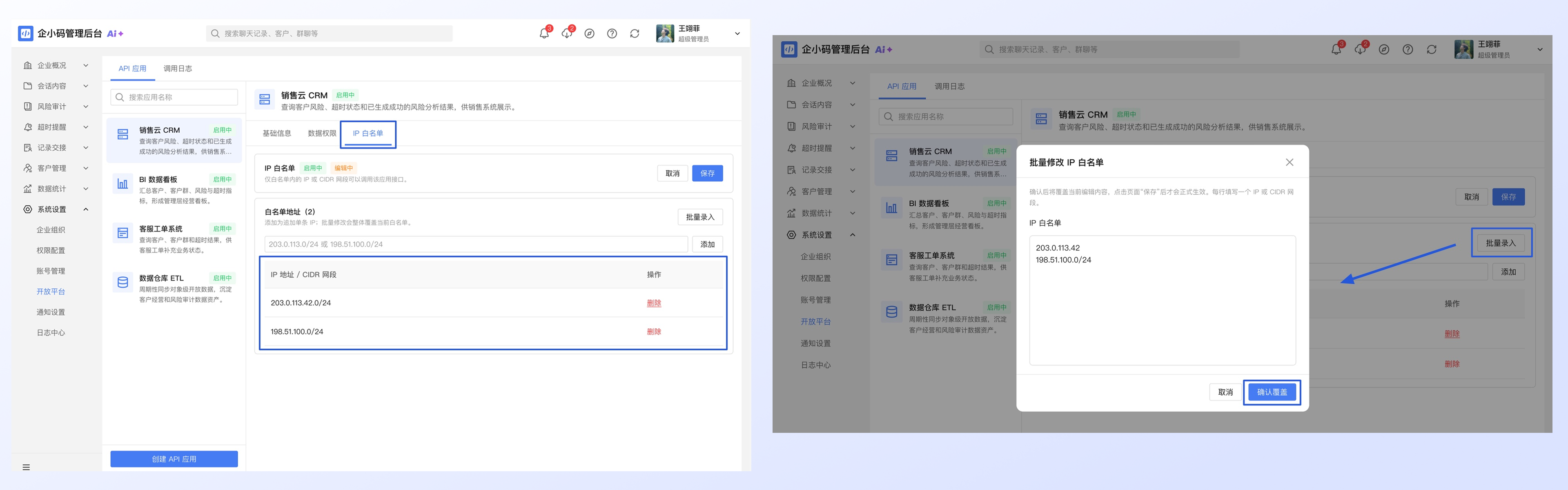Open download icon with badge in left window

point(567,33)
